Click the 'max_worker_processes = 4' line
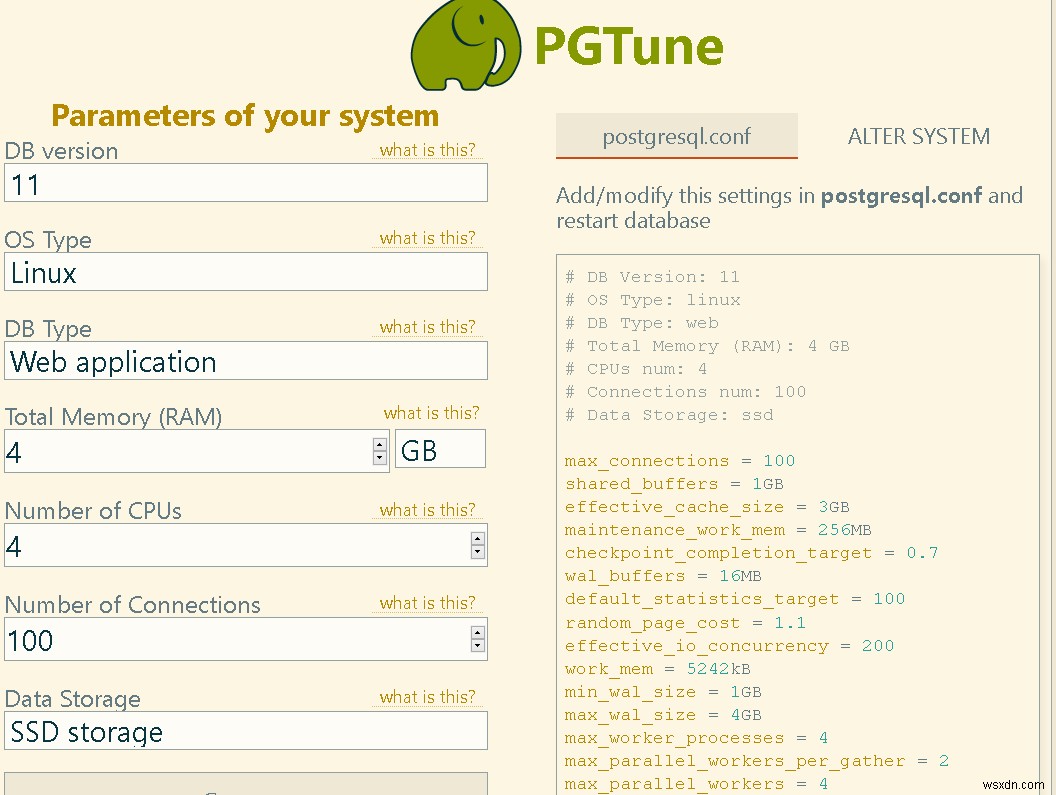 pyautogui.click(x=696, y=738)
